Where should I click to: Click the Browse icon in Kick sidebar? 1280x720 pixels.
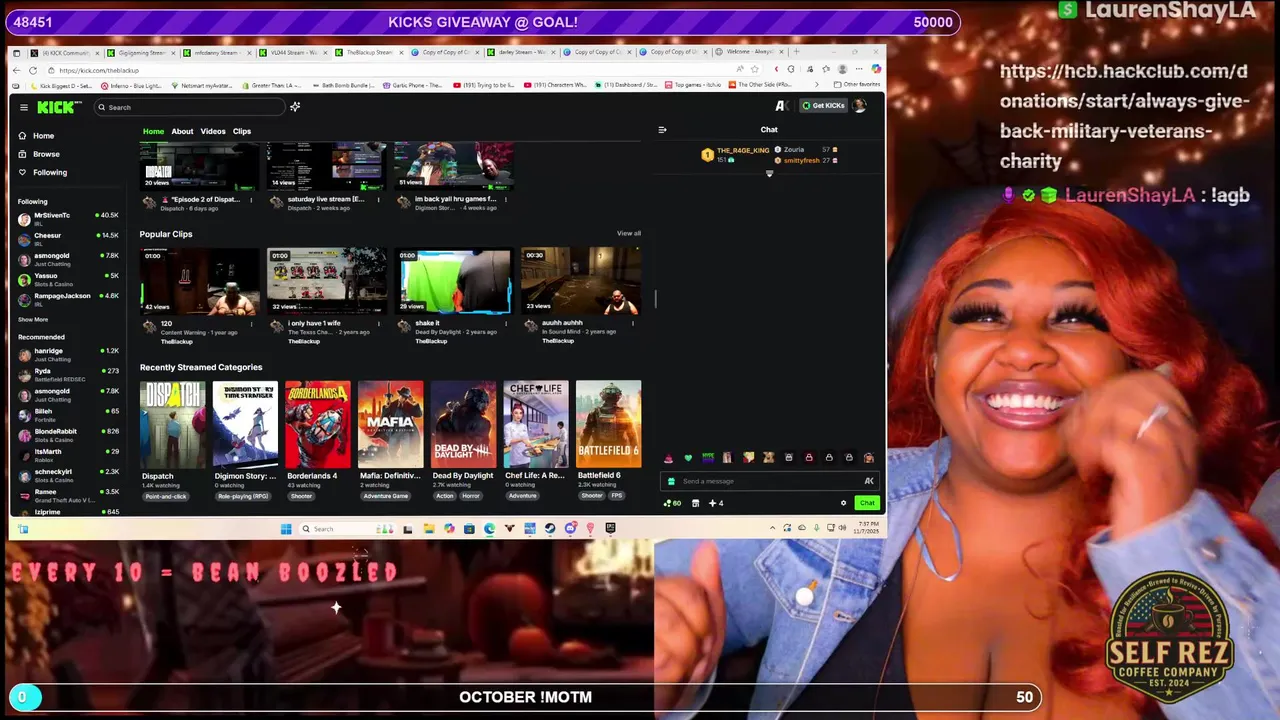click(x=22, y=154)
